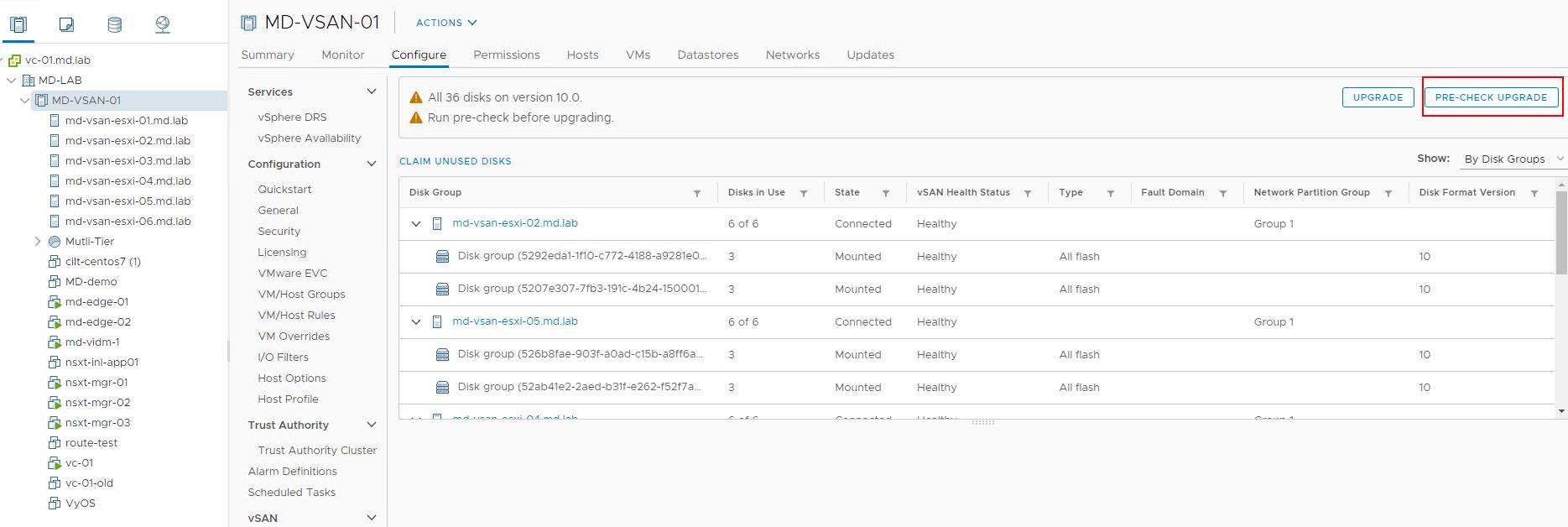
Task: Switch to the Monitor tab
Action: (343, 55)
